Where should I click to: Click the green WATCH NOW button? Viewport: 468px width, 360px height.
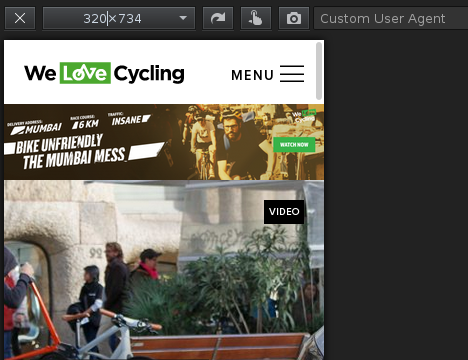click(294, 145)
